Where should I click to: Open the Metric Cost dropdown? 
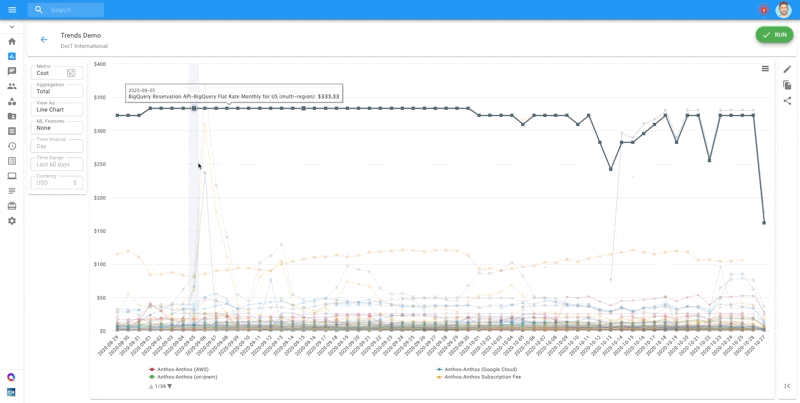(57, 73)
